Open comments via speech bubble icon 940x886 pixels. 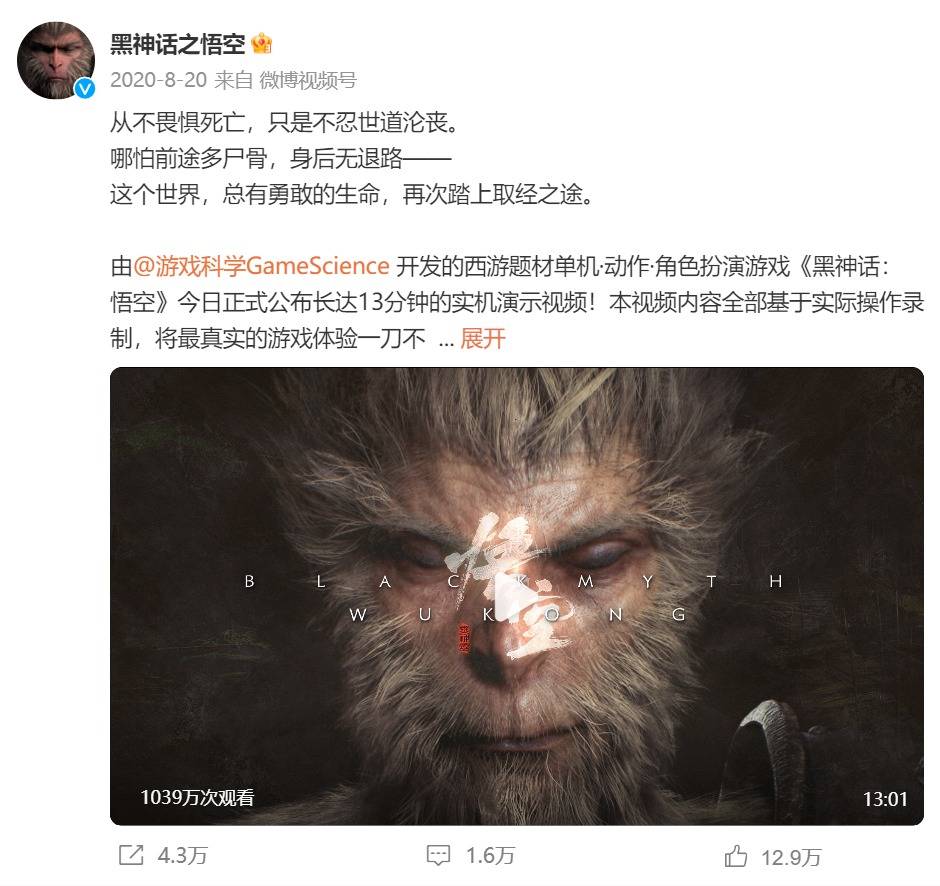(x=438, y=855)
